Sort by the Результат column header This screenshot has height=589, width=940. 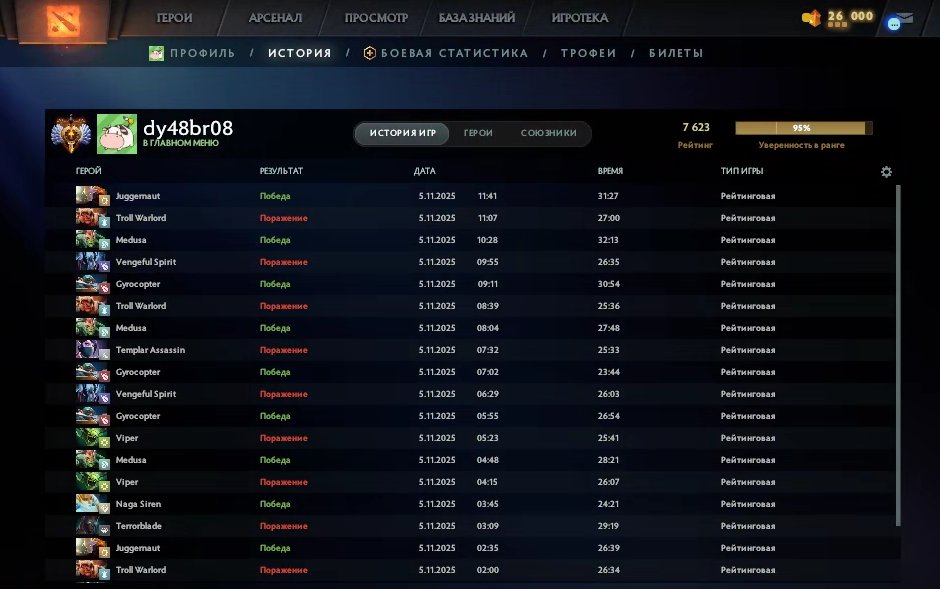(281, 171)
